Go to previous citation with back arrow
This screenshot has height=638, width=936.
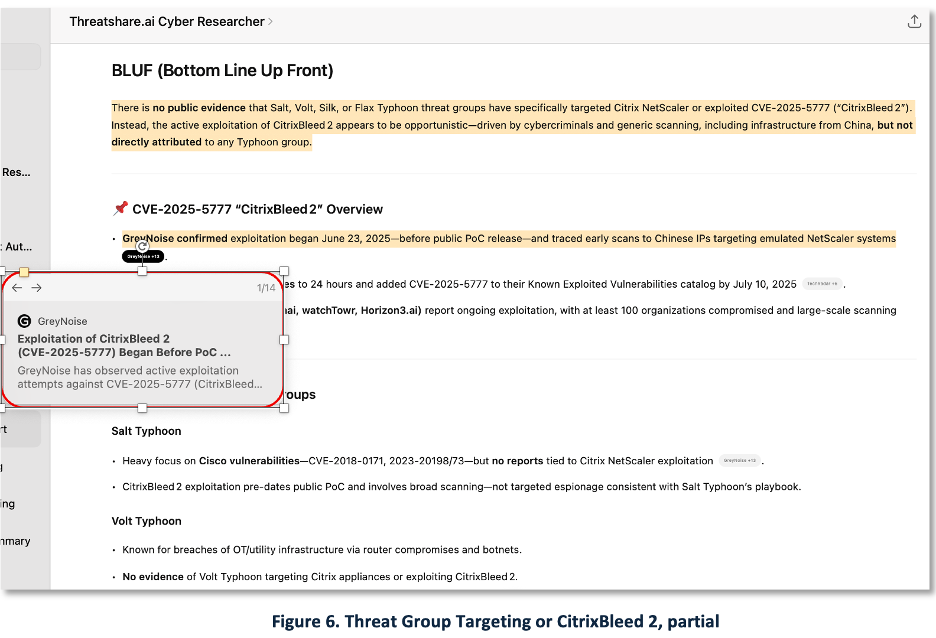(x=17, y=288)
